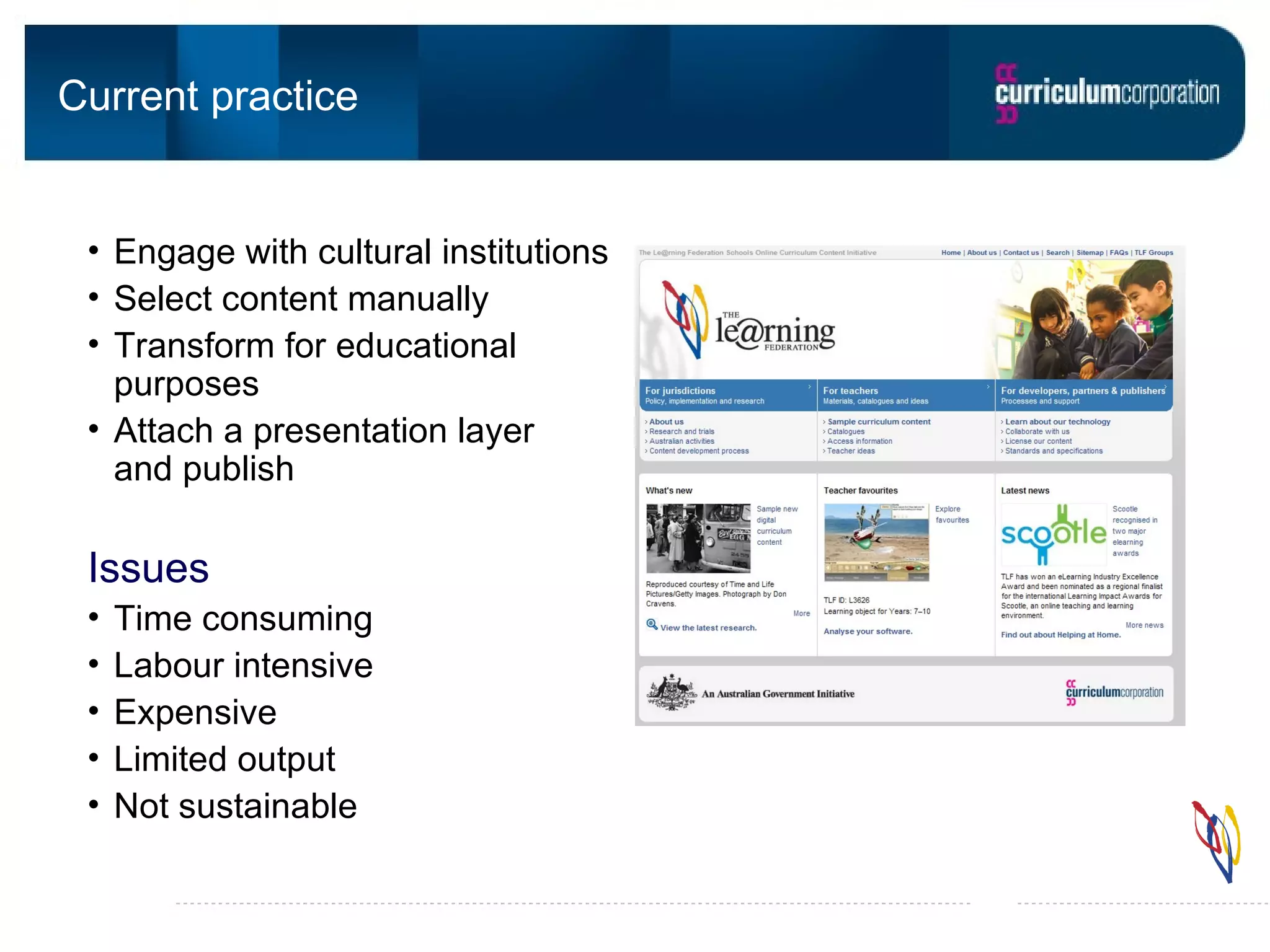Image resolution: width=1270 pixels, height=952 pixels.
Task: Click bullet 'Attach a presentation layer and publish'
Action: 324,449
